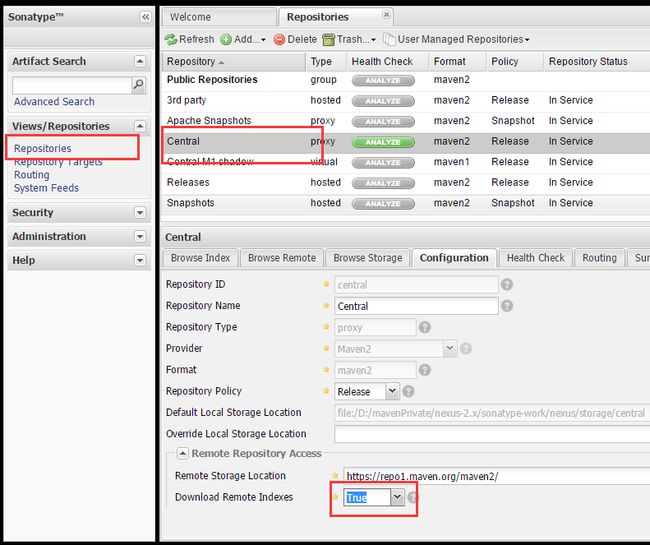Click the Remote Storage Location field
The width and height of the screenshot is (650, 545).
pos(496,476)
